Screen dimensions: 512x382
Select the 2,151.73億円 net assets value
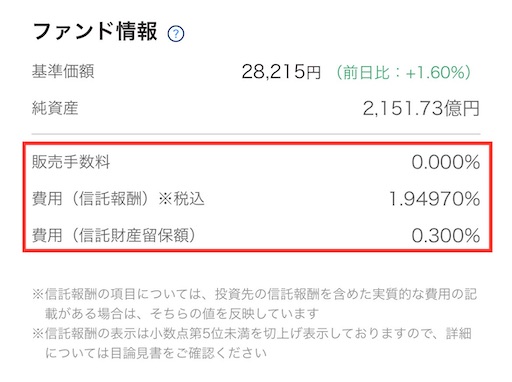421,108
